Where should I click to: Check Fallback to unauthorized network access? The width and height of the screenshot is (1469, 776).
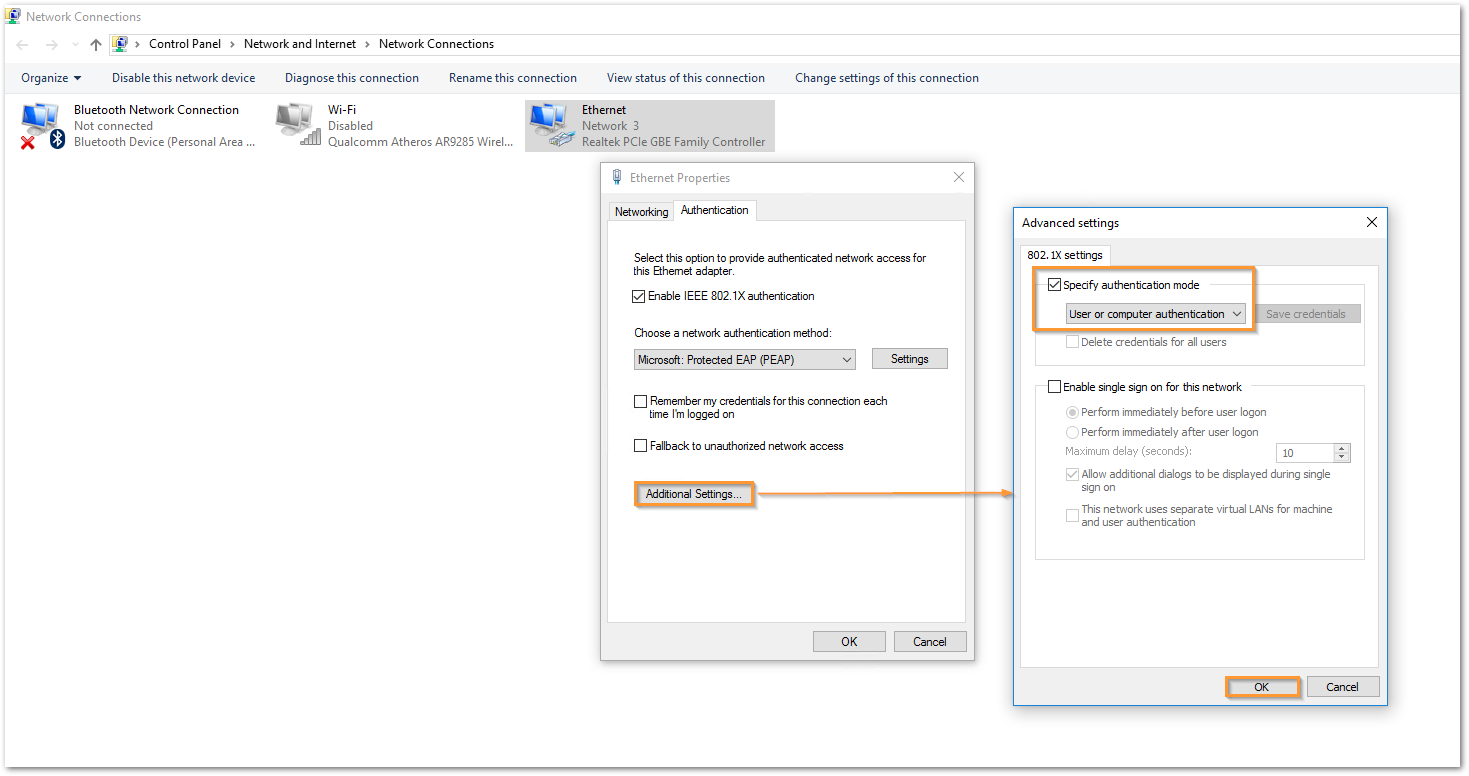coord(640,446)
